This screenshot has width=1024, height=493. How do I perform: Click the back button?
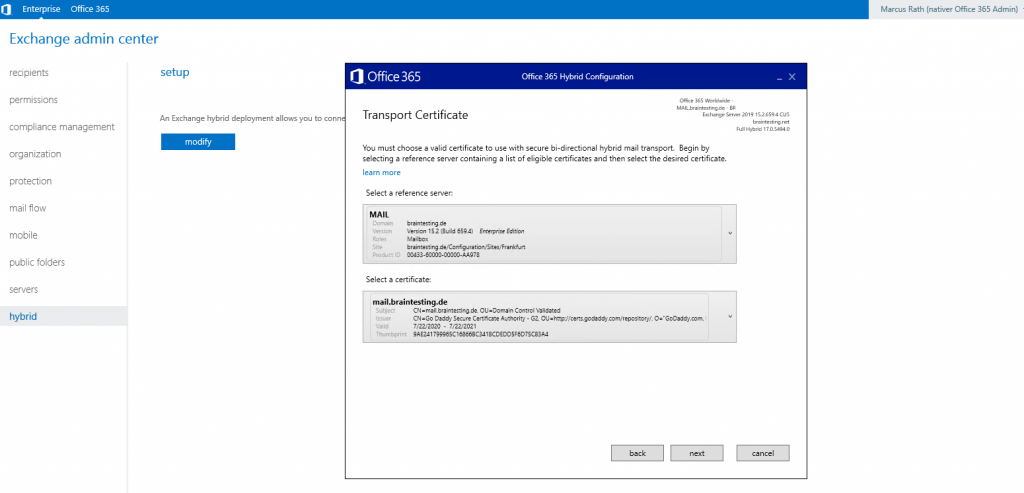point(637,453)
